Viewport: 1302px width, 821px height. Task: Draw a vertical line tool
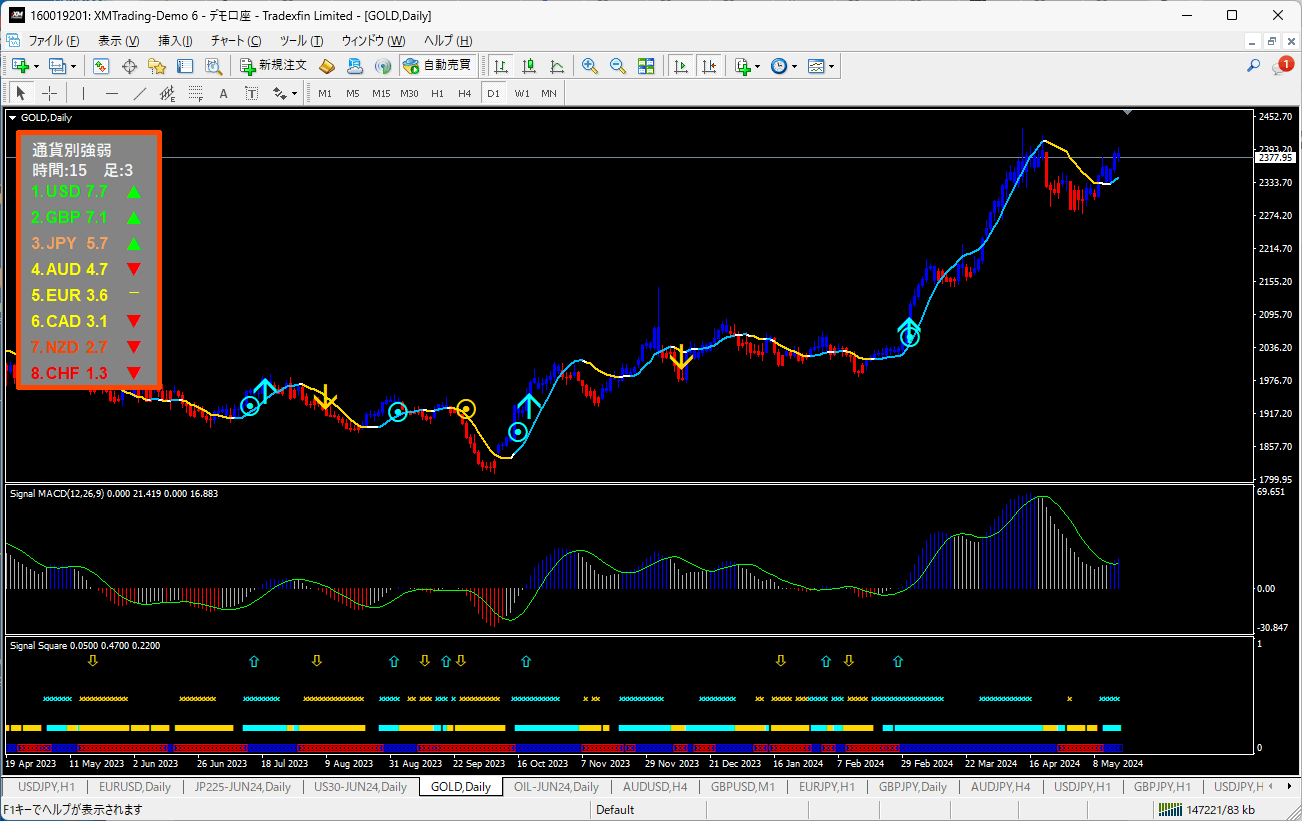click(83, 93)
